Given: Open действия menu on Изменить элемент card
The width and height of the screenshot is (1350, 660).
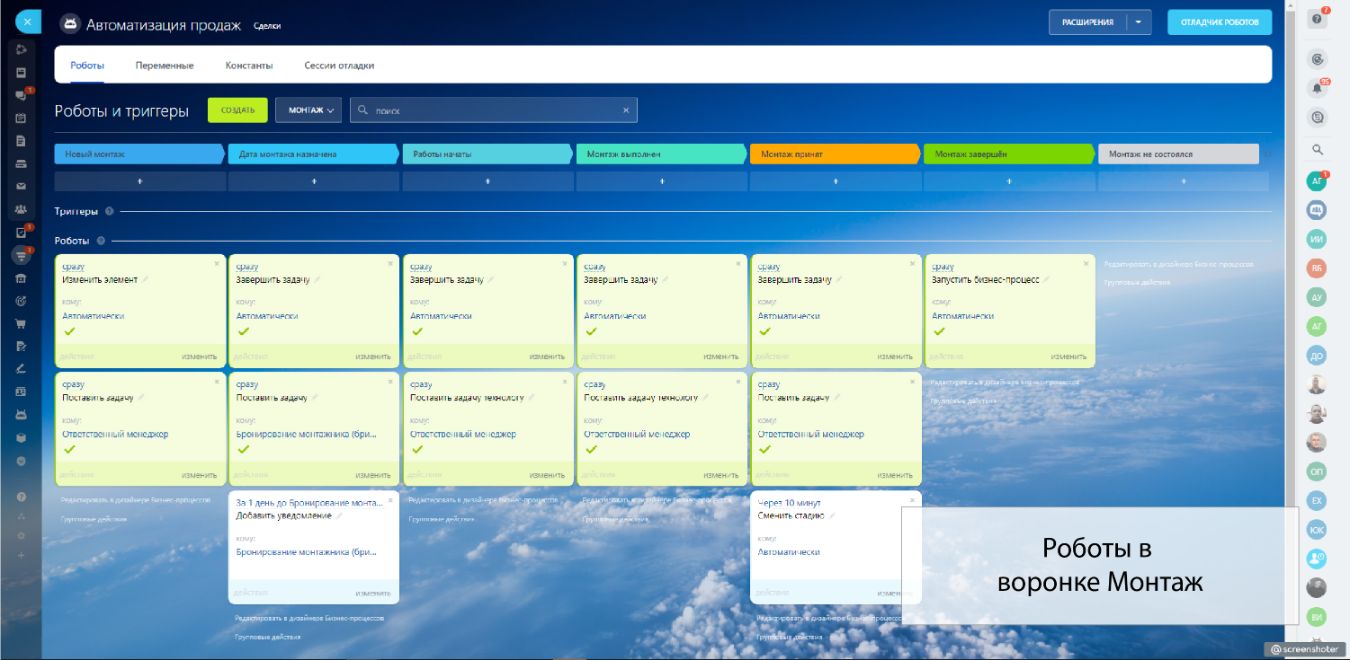Looking at the screenshot, I should click(77, 356).
